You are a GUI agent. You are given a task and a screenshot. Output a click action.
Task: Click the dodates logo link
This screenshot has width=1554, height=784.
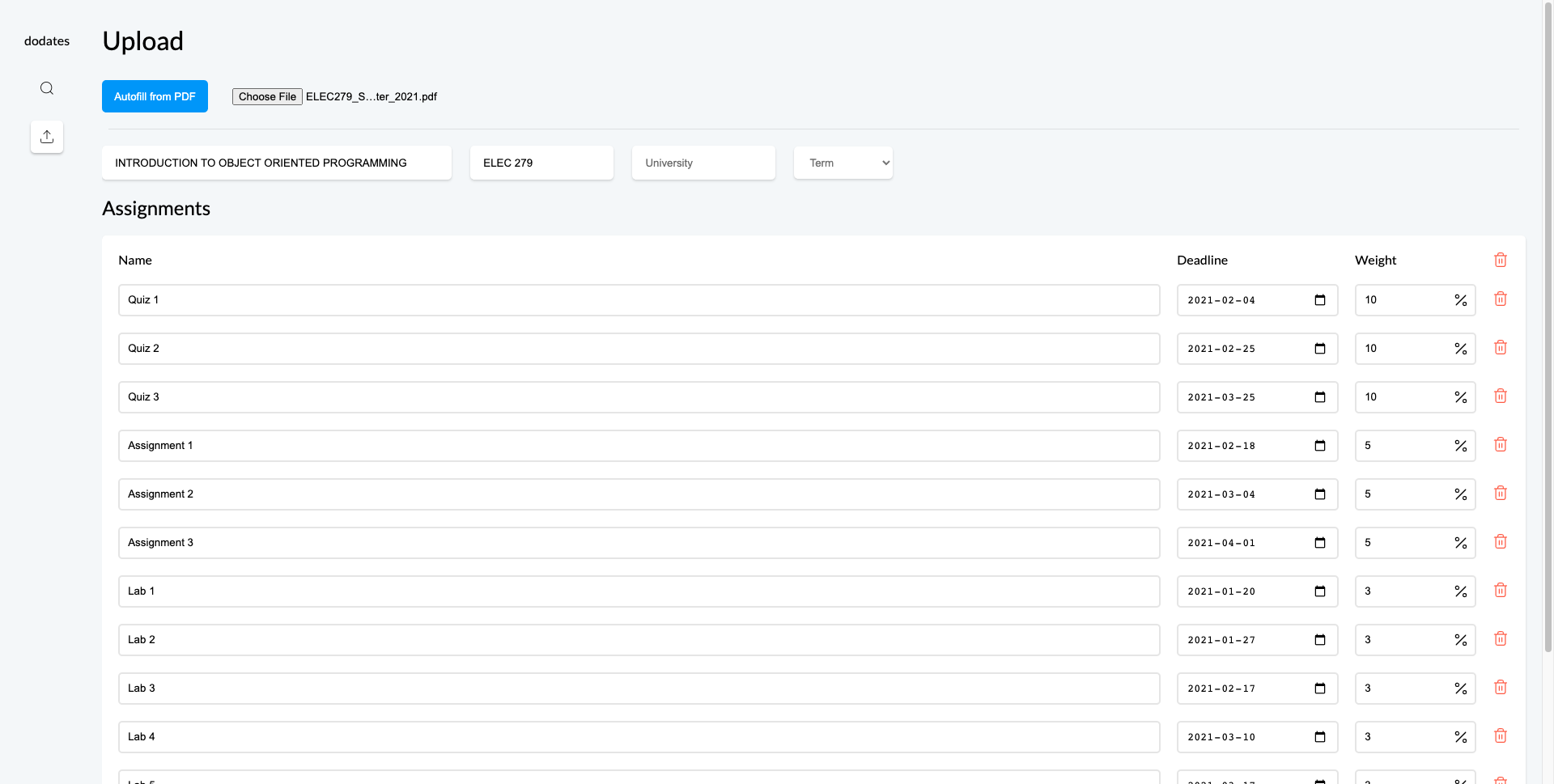tap(47, 40)
